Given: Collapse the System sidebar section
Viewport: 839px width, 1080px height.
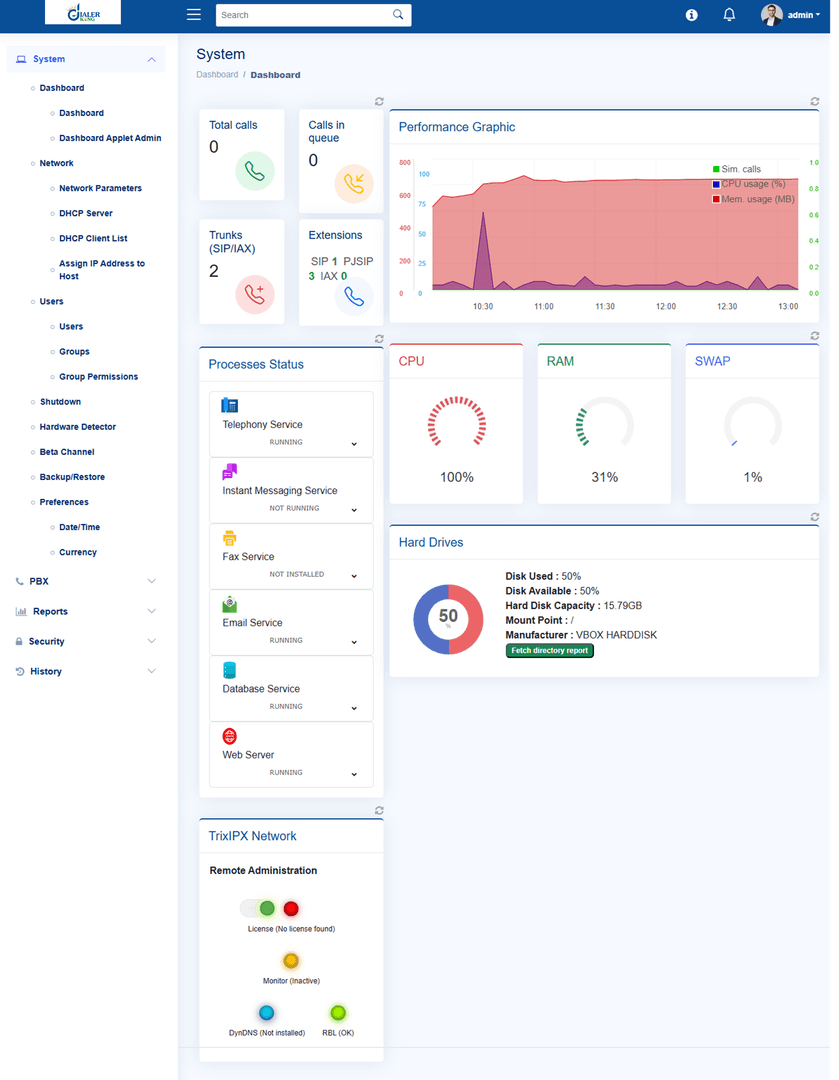Looking at the screenshot, I should point(152,60).
